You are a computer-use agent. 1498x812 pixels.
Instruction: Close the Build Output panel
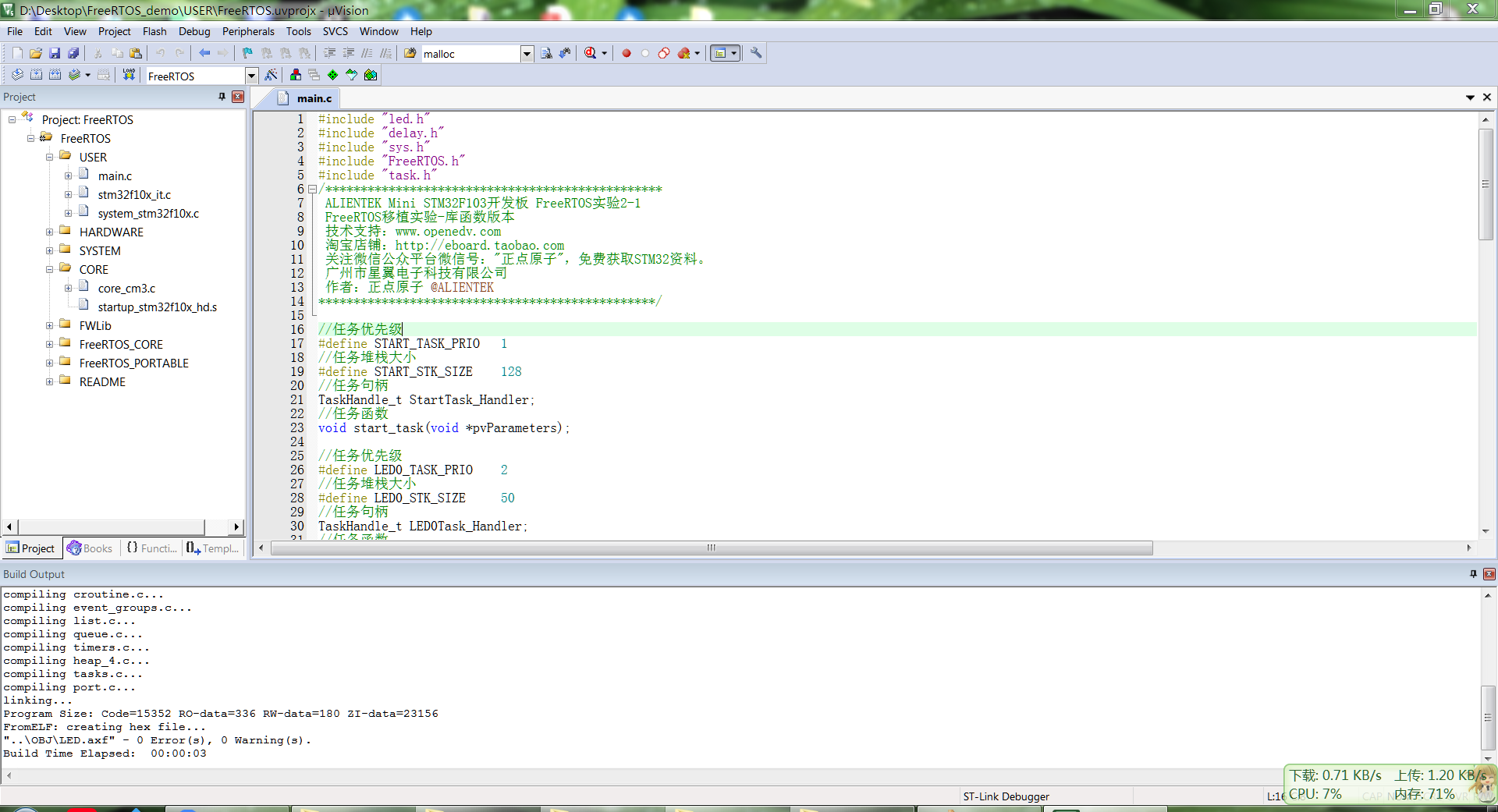click(1489, 574)
